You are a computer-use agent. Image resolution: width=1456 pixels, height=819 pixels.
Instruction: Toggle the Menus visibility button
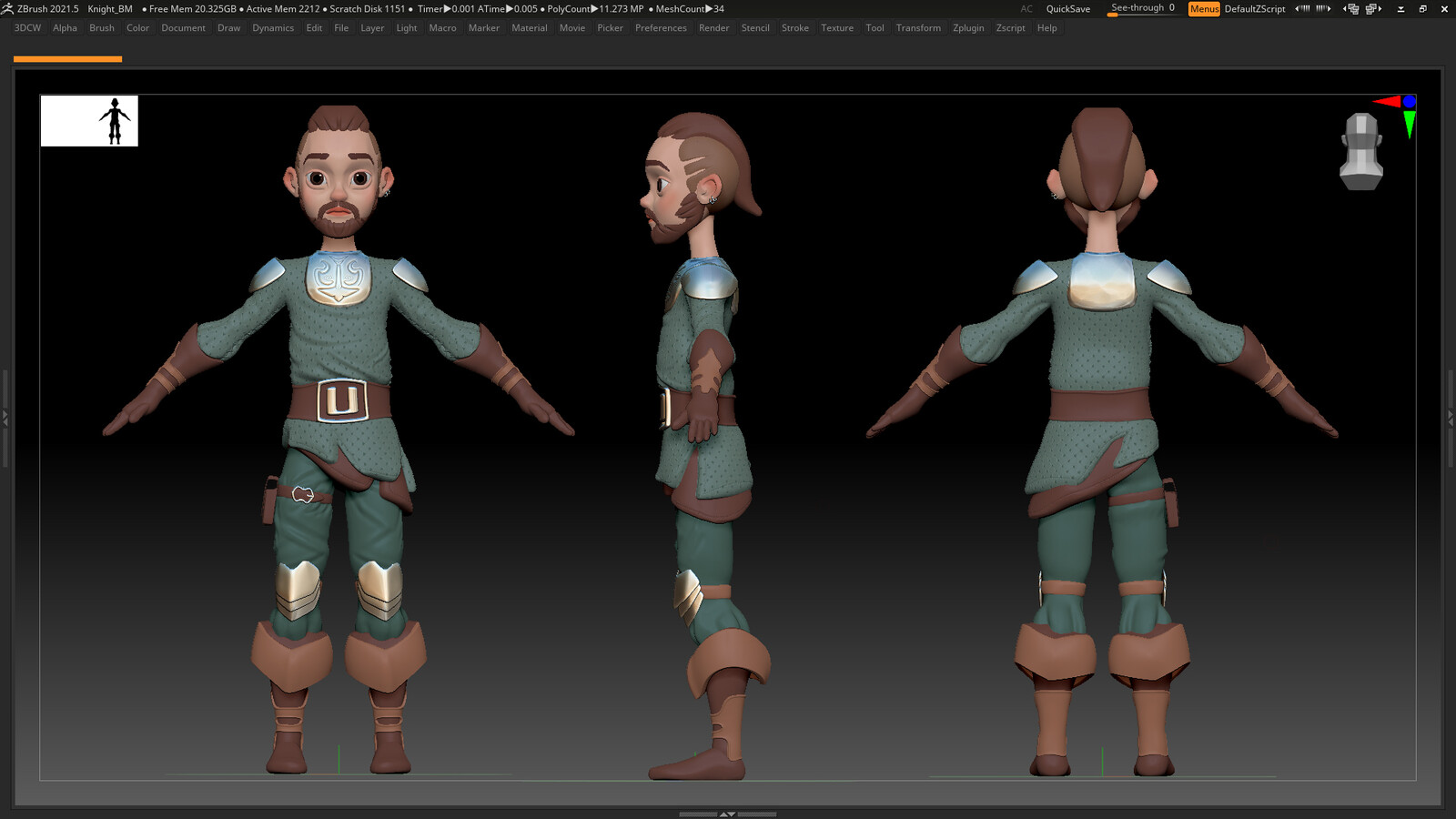1203,9
